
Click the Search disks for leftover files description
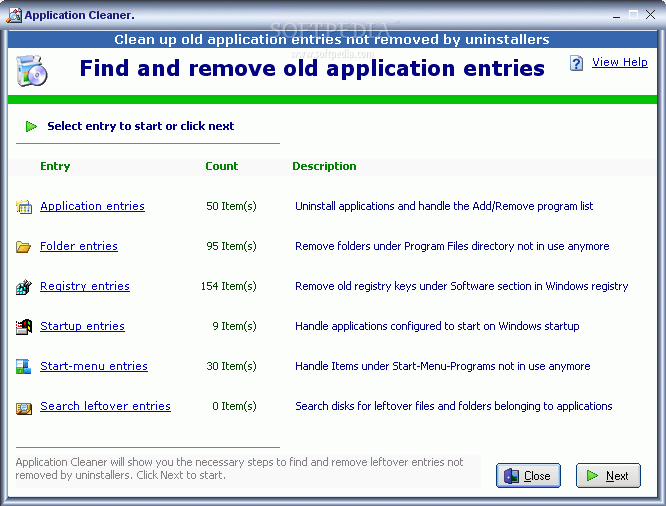454,406
